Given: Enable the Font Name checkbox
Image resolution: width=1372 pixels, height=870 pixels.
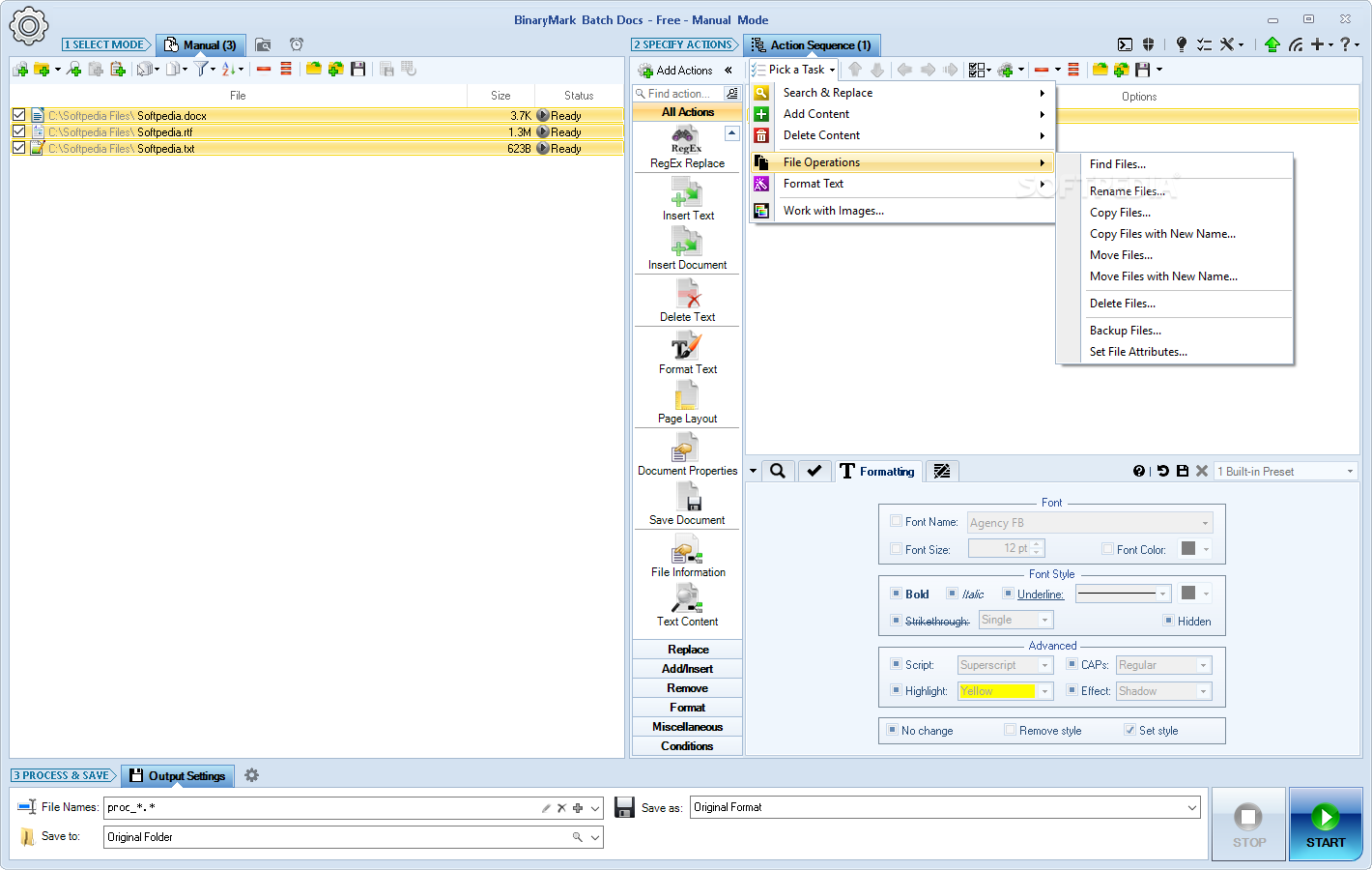Looking at the screenshot, I should click(896, 521).
